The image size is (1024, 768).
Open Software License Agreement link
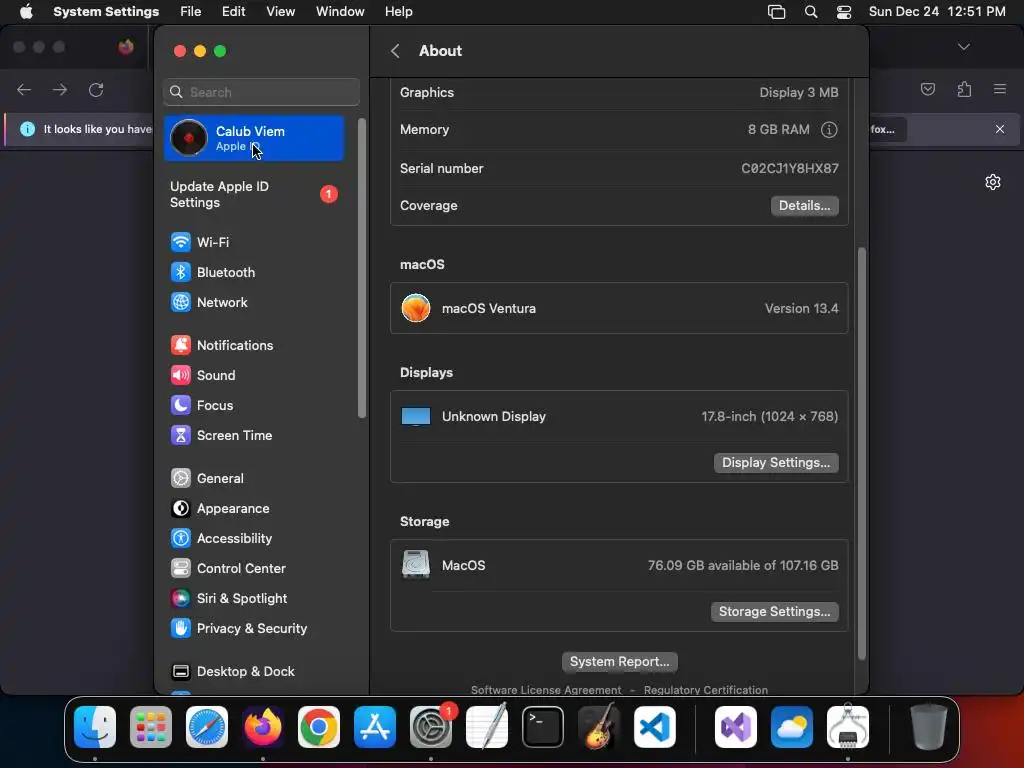546,690
